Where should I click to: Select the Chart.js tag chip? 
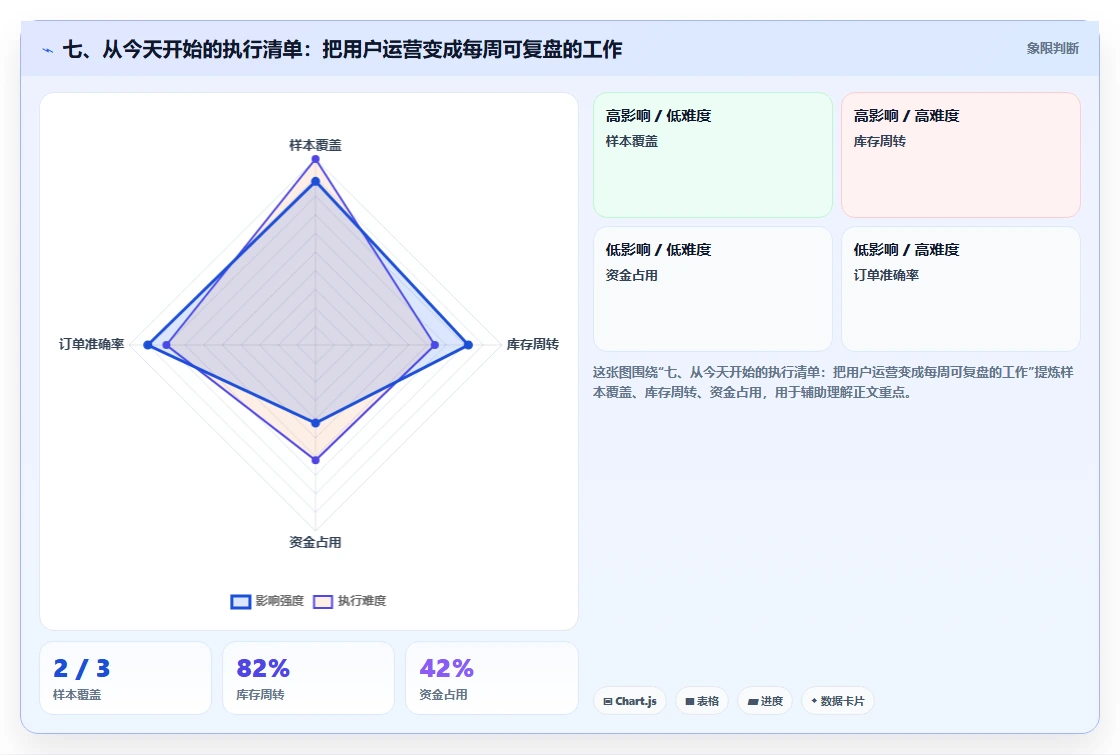point(630,701)
